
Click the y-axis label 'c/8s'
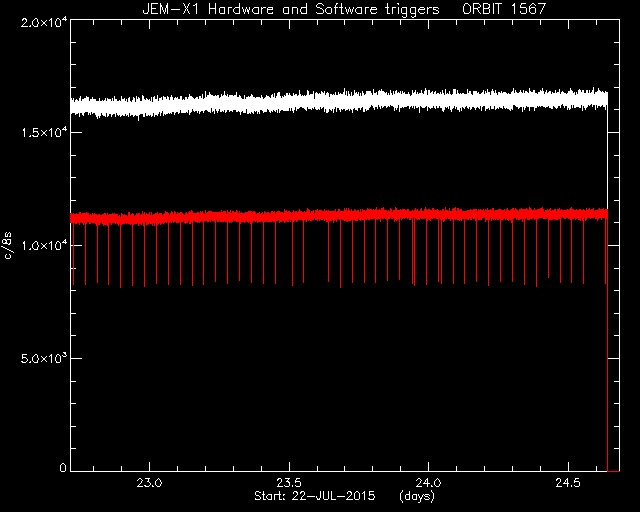click(8, 245)
